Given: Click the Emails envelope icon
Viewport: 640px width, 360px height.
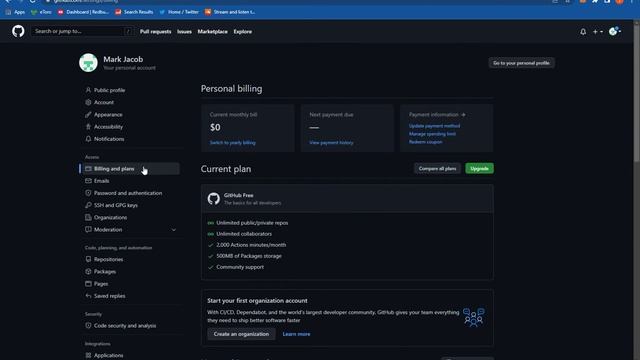Looking at the screenshot, I should [88, 180].
